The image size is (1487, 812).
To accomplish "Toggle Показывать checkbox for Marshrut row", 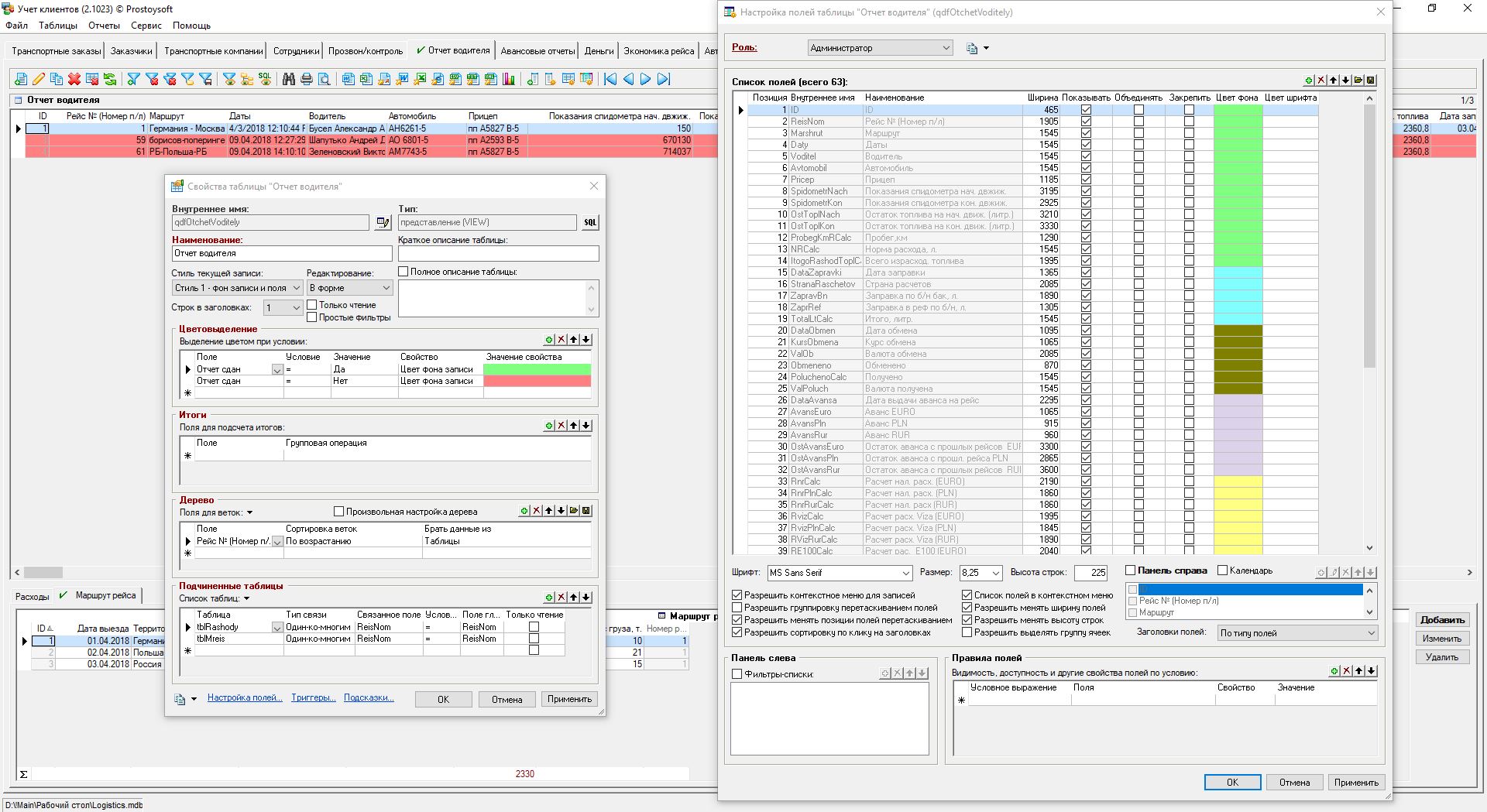I will click(x=1086, y=133).
